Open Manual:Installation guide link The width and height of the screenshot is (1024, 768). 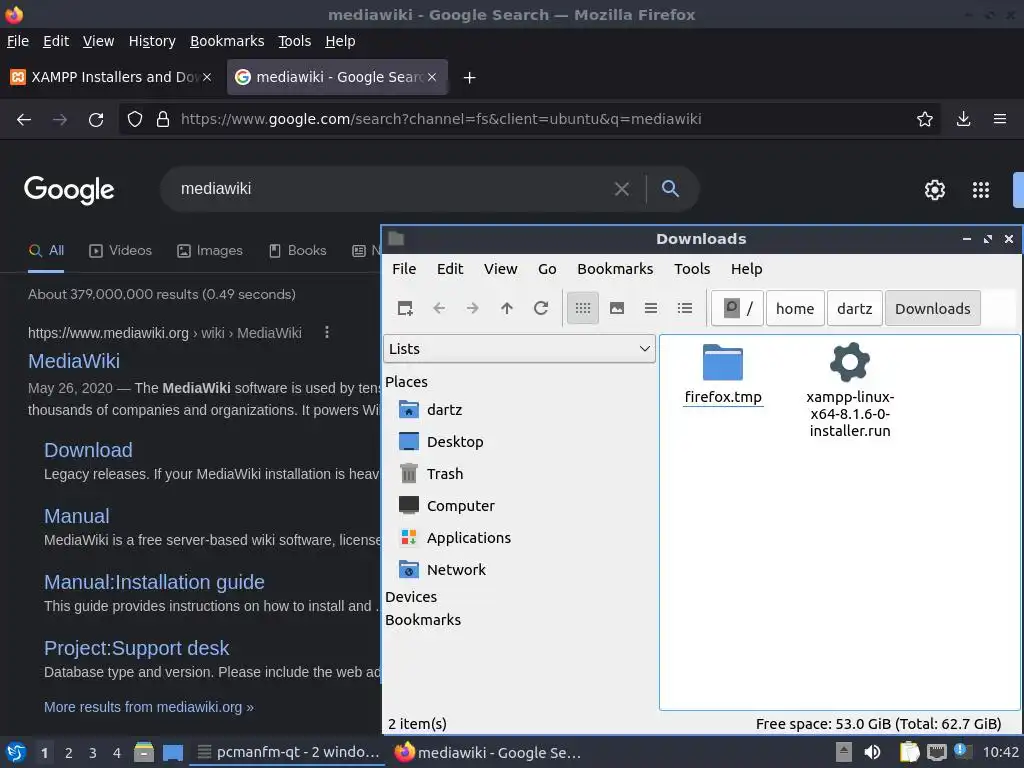pyautogui.click(x=154, y=582)
